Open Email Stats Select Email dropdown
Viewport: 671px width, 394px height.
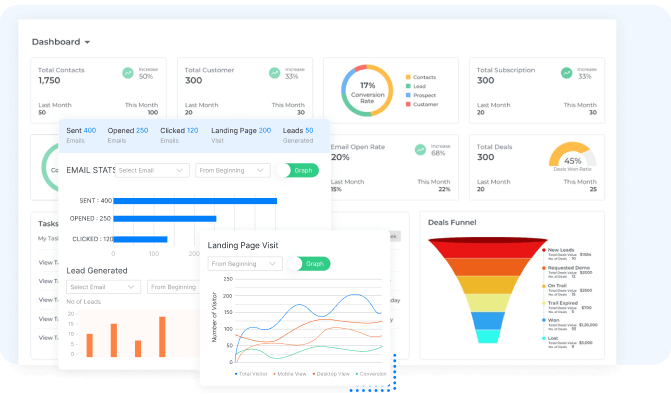[x=152, y=170]
